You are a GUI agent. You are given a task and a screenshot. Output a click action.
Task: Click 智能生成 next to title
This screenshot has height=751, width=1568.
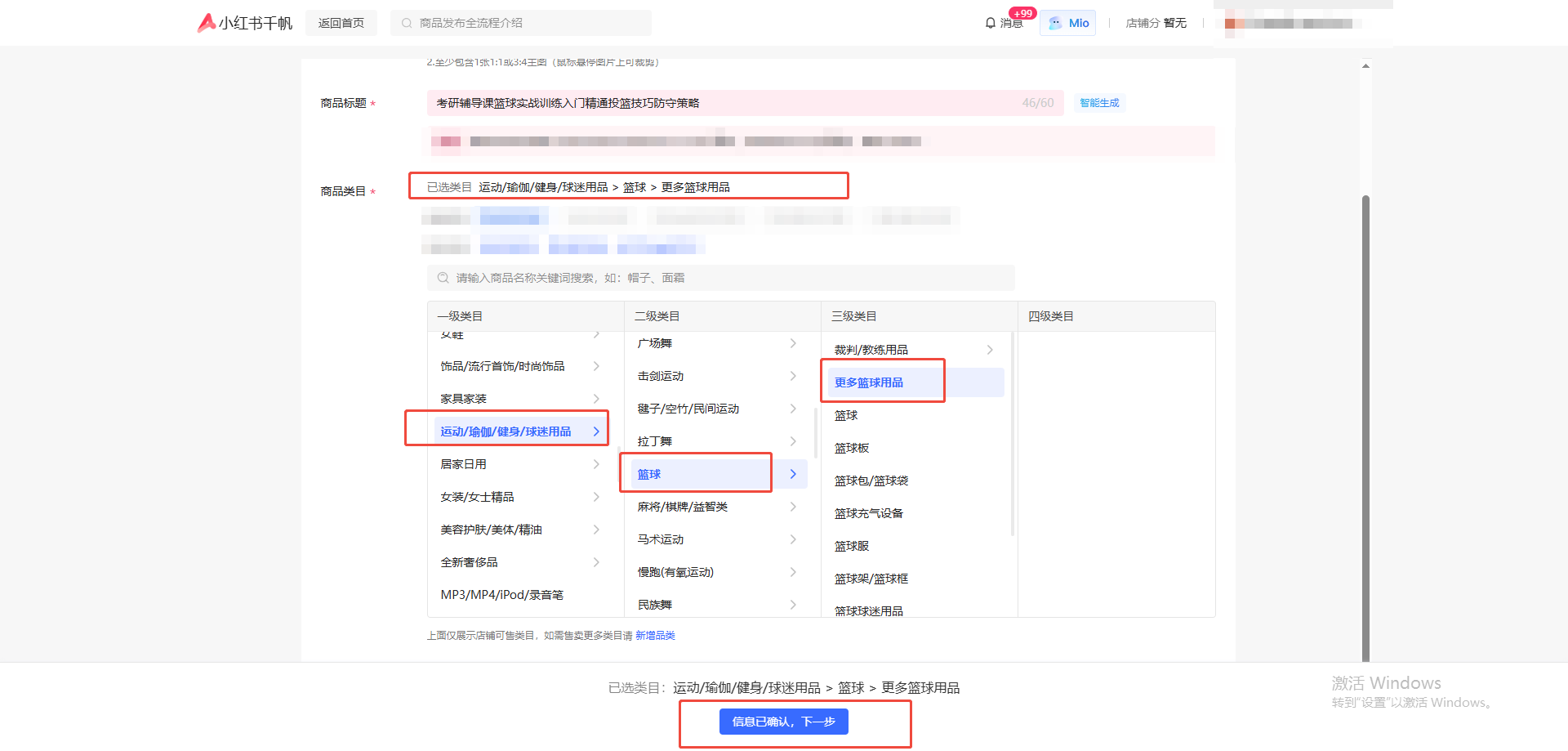pyautogui.click(x=1099, y=103)
